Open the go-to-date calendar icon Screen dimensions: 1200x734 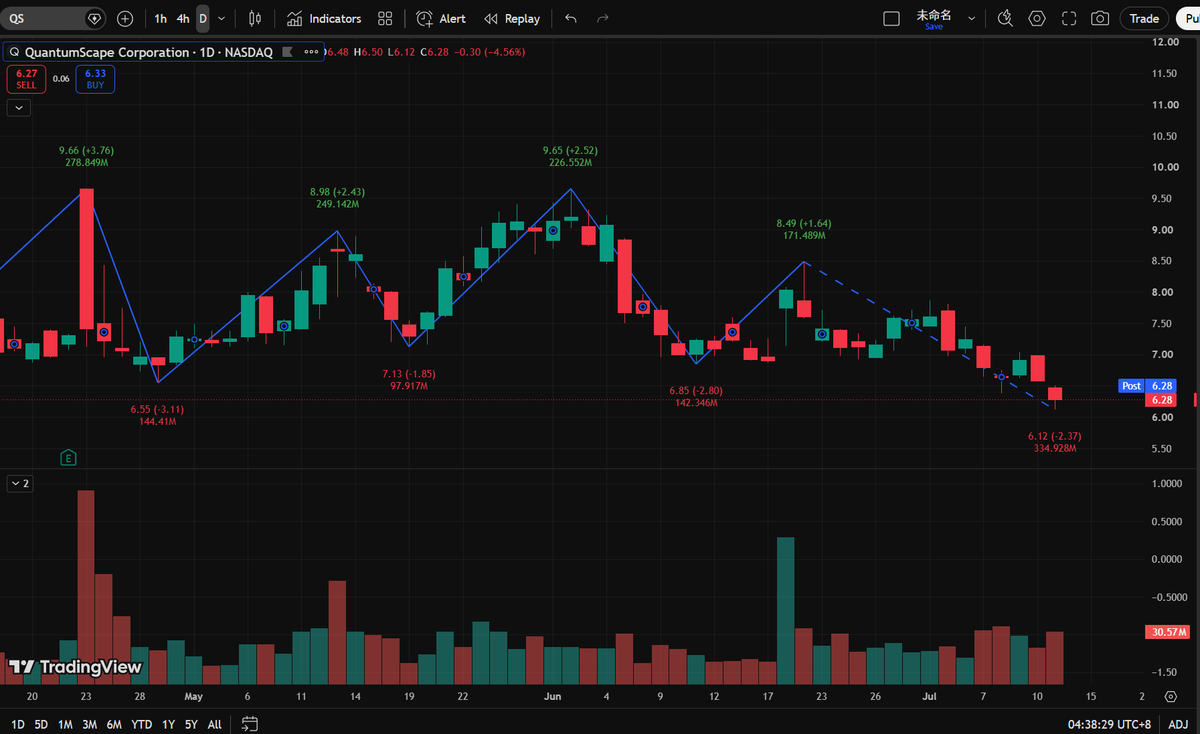tap(250, 724)
